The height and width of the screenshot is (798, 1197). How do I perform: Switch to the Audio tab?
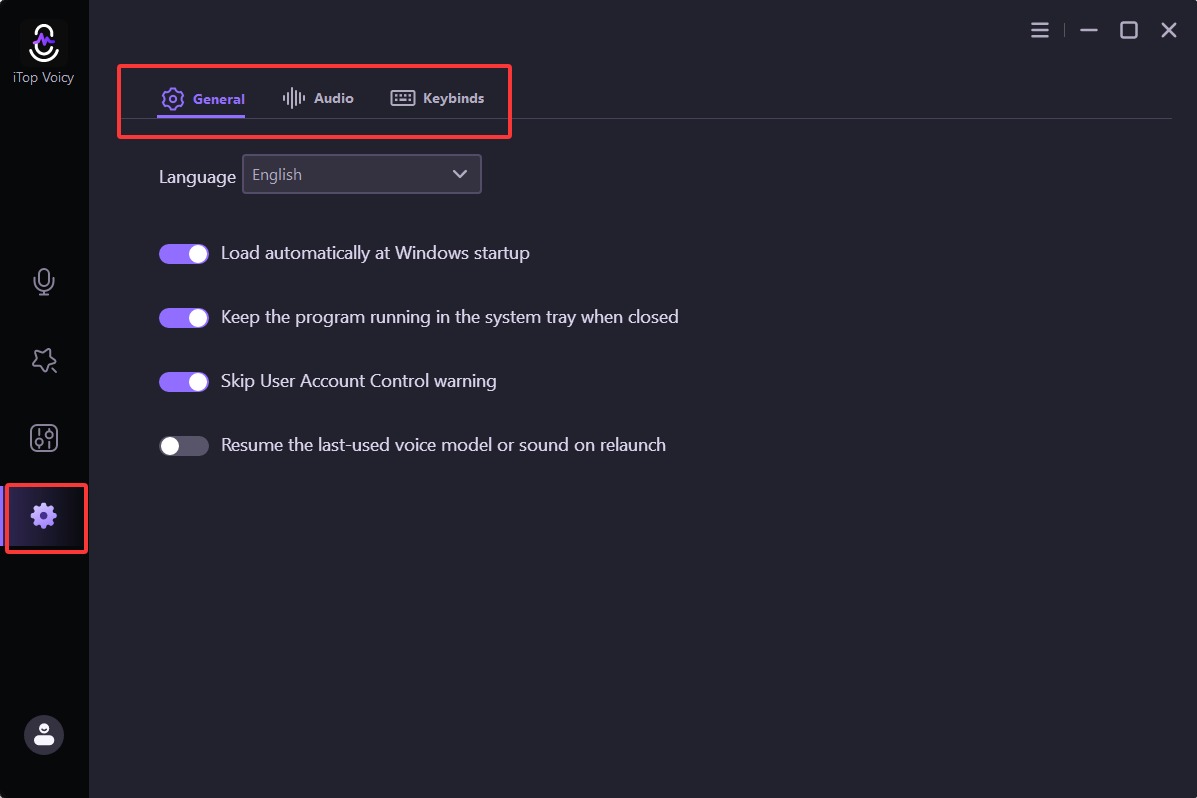pyautogui.click(x=318, y=98)
